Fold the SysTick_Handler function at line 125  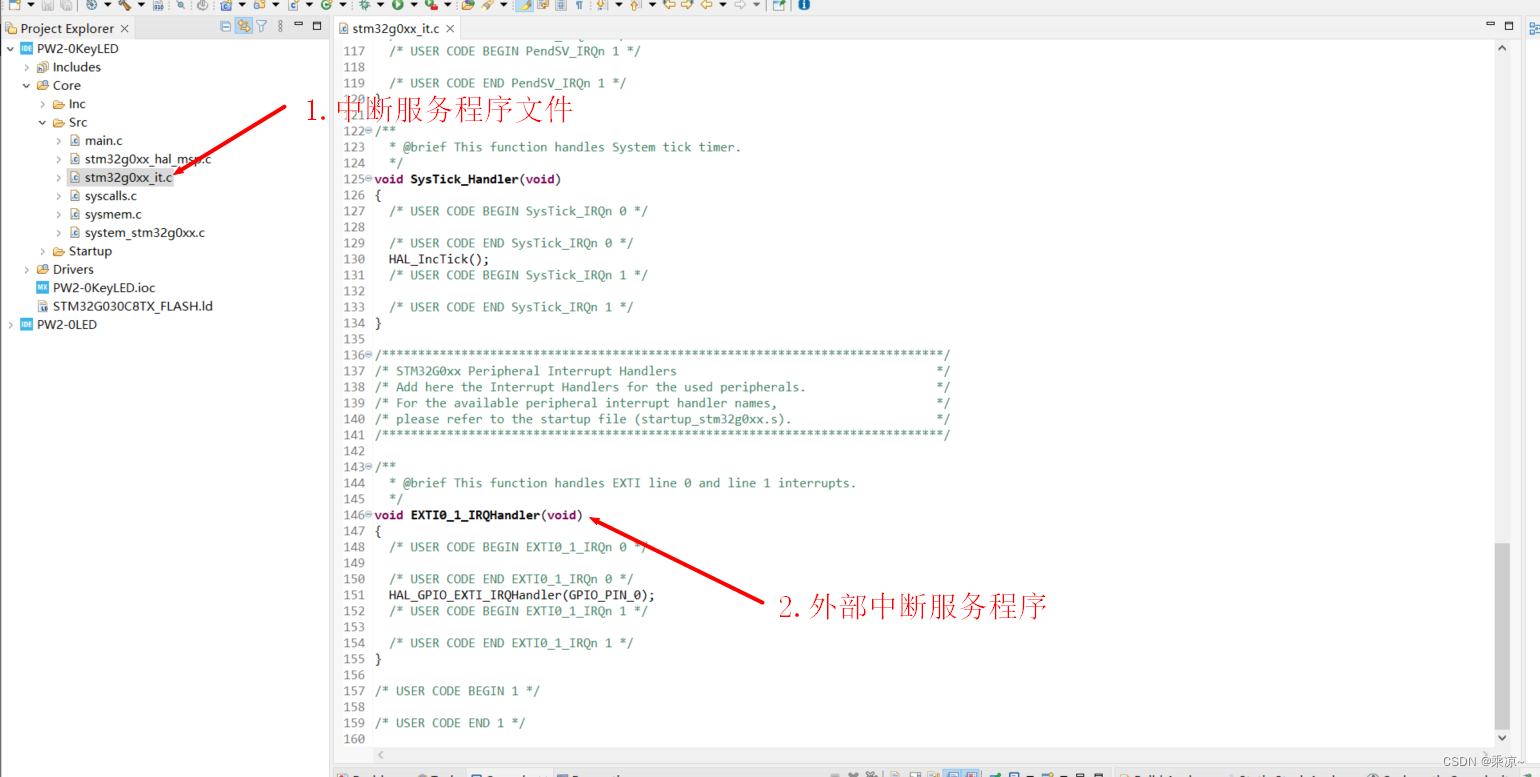pos(369,179)
